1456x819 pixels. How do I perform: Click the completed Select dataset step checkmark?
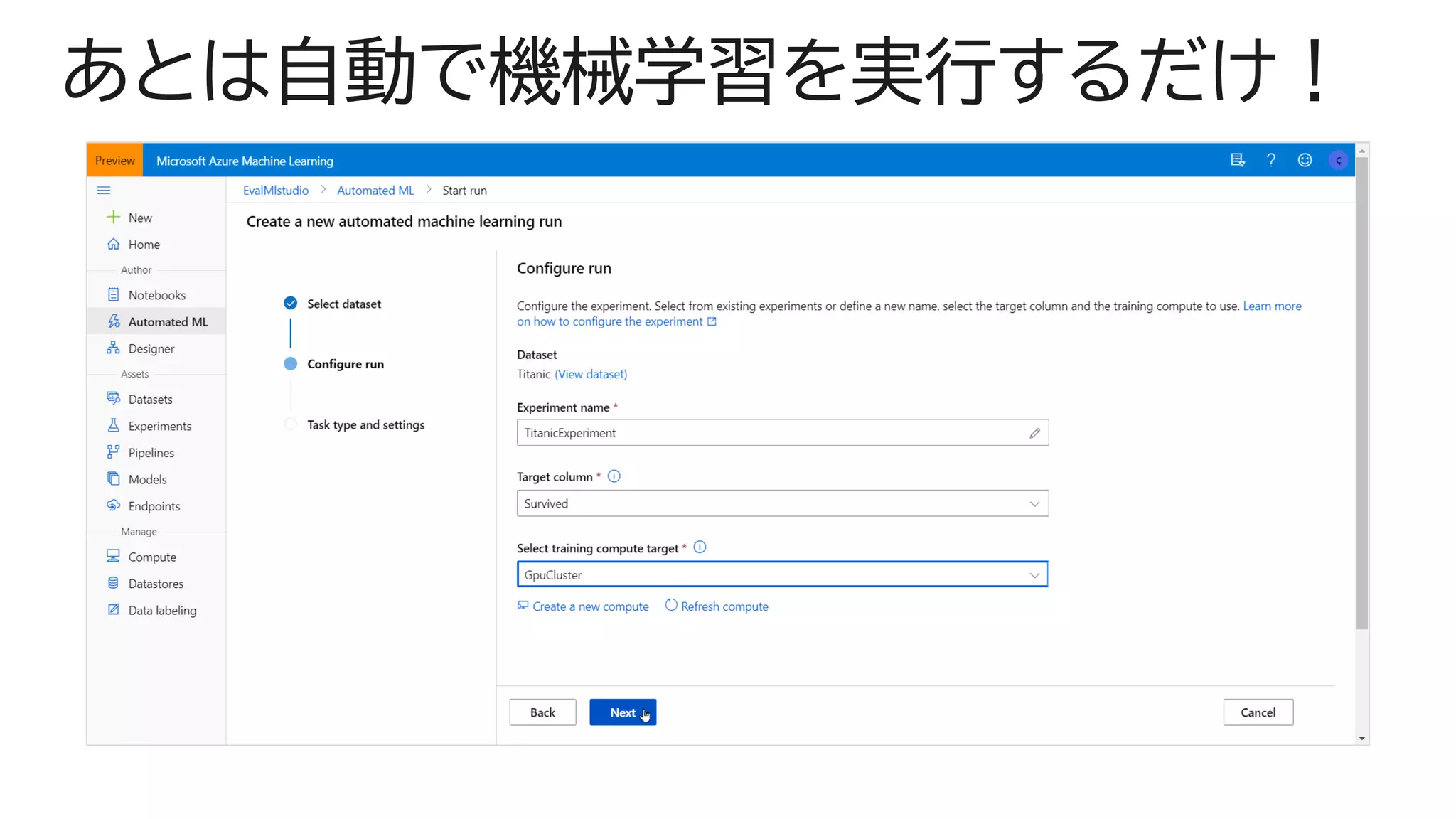290,303
